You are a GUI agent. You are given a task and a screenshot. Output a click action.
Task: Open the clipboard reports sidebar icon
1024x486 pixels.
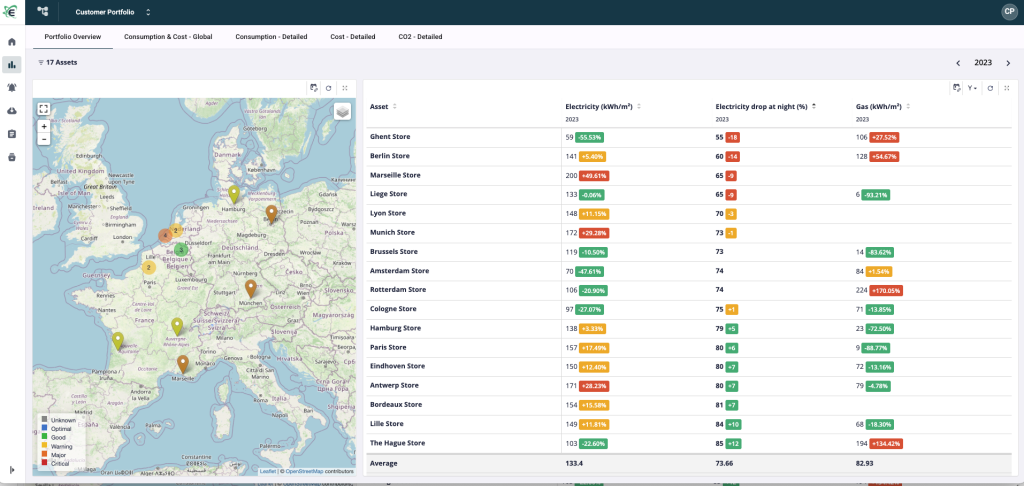[12, 134]
